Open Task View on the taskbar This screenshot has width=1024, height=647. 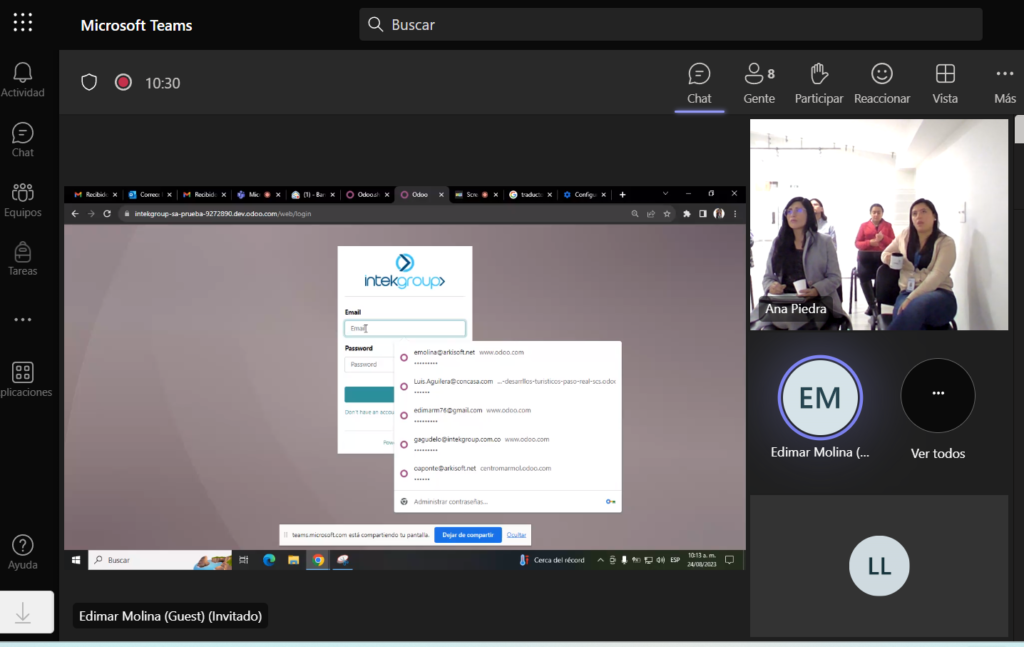pos(244,560)
